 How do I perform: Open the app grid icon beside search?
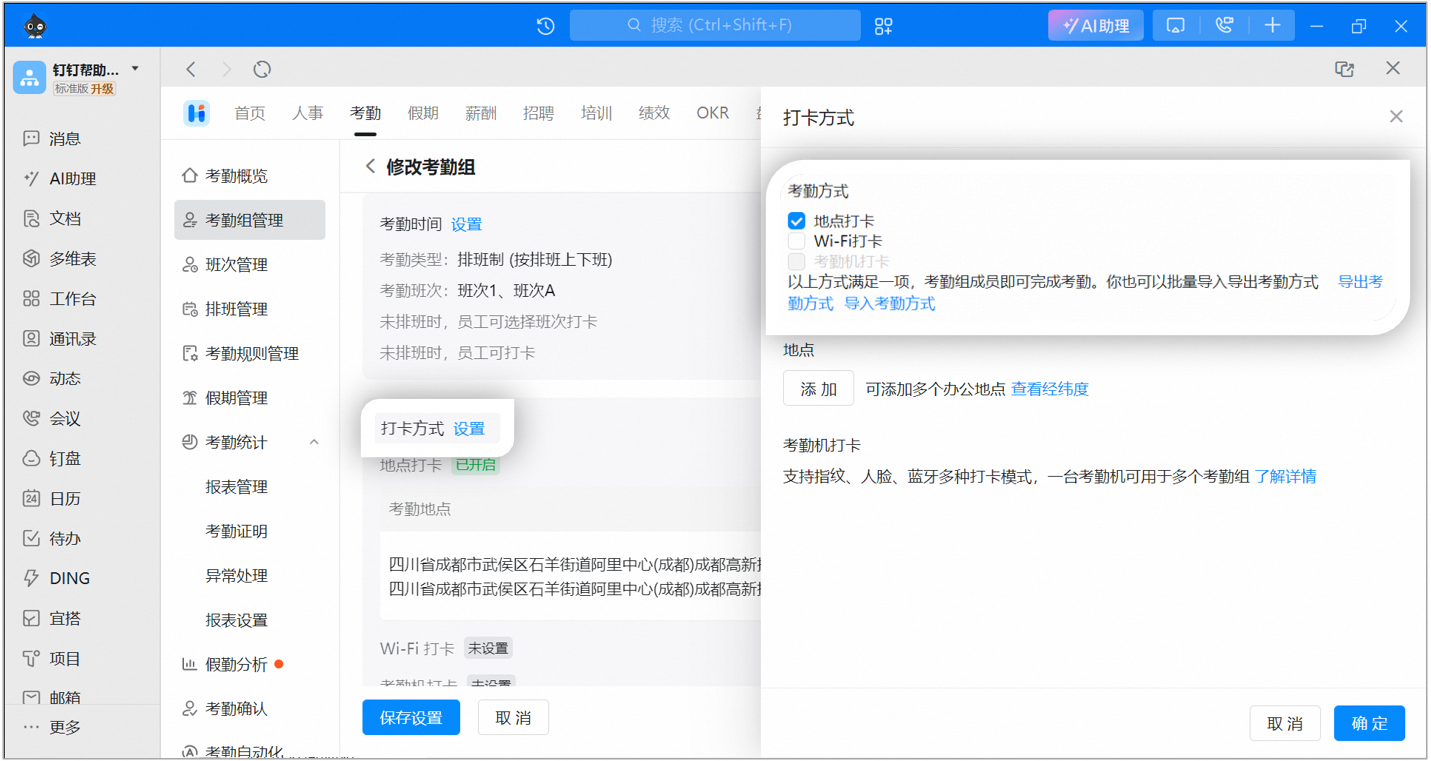[x=883, y=26]
